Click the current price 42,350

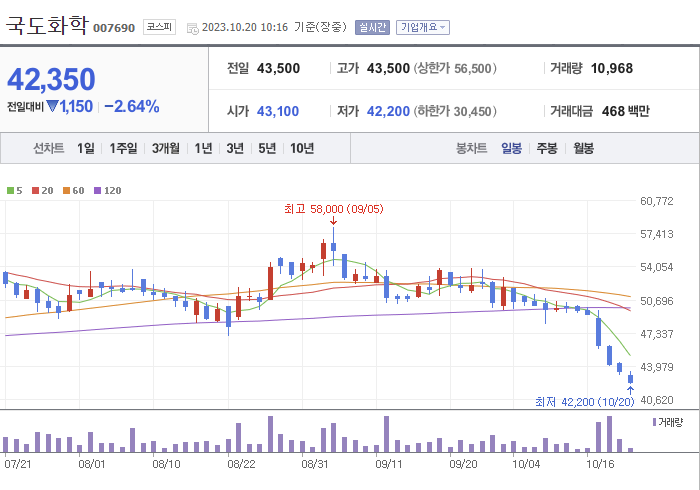coord(51,79)
